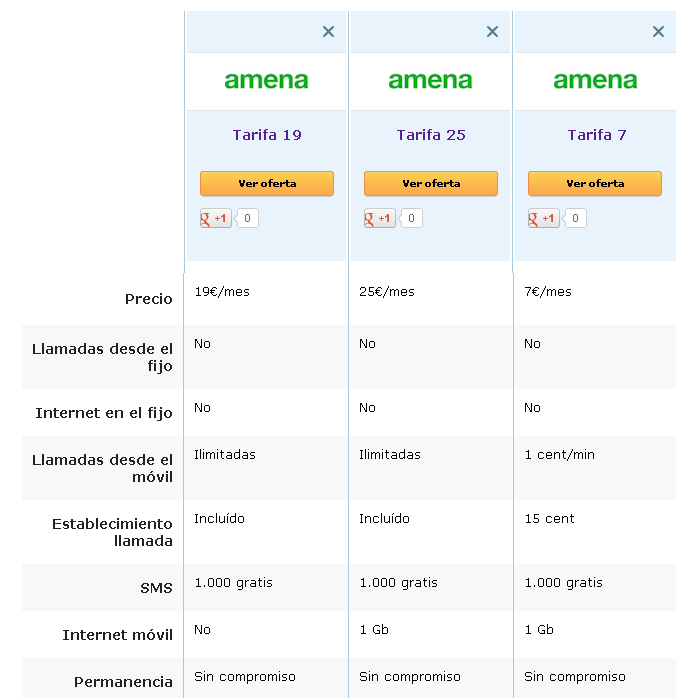
Task: Open the Tarifa 7 plan link
Action: 597,135
